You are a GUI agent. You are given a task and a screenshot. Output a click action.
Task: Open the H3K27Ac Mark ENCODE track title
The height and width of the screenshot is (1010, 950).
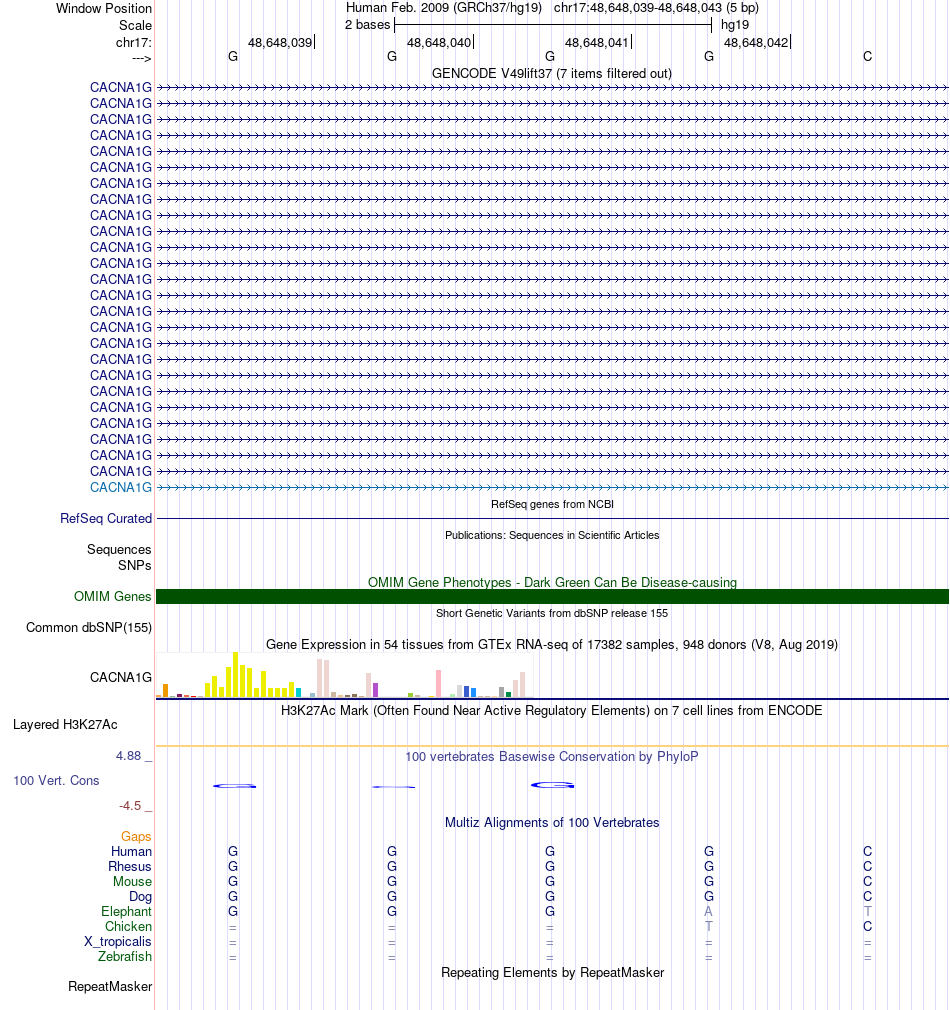(552, 710)
